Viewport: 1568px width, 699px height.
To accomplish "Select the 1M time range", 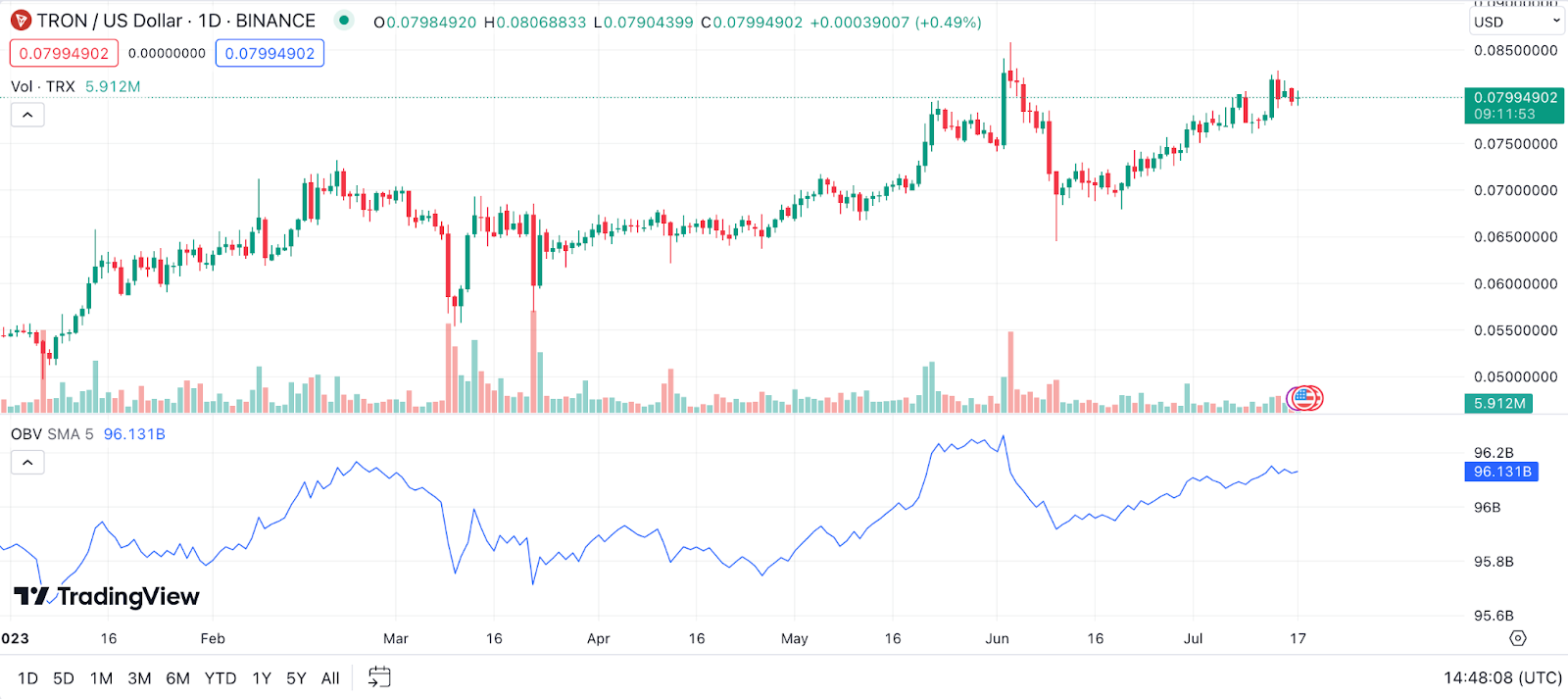I will point(101,678).
